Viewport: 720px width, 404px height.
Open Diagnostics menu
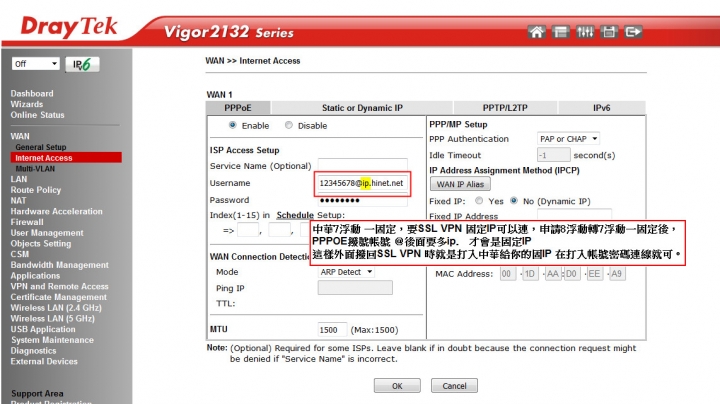click(34, 350)
